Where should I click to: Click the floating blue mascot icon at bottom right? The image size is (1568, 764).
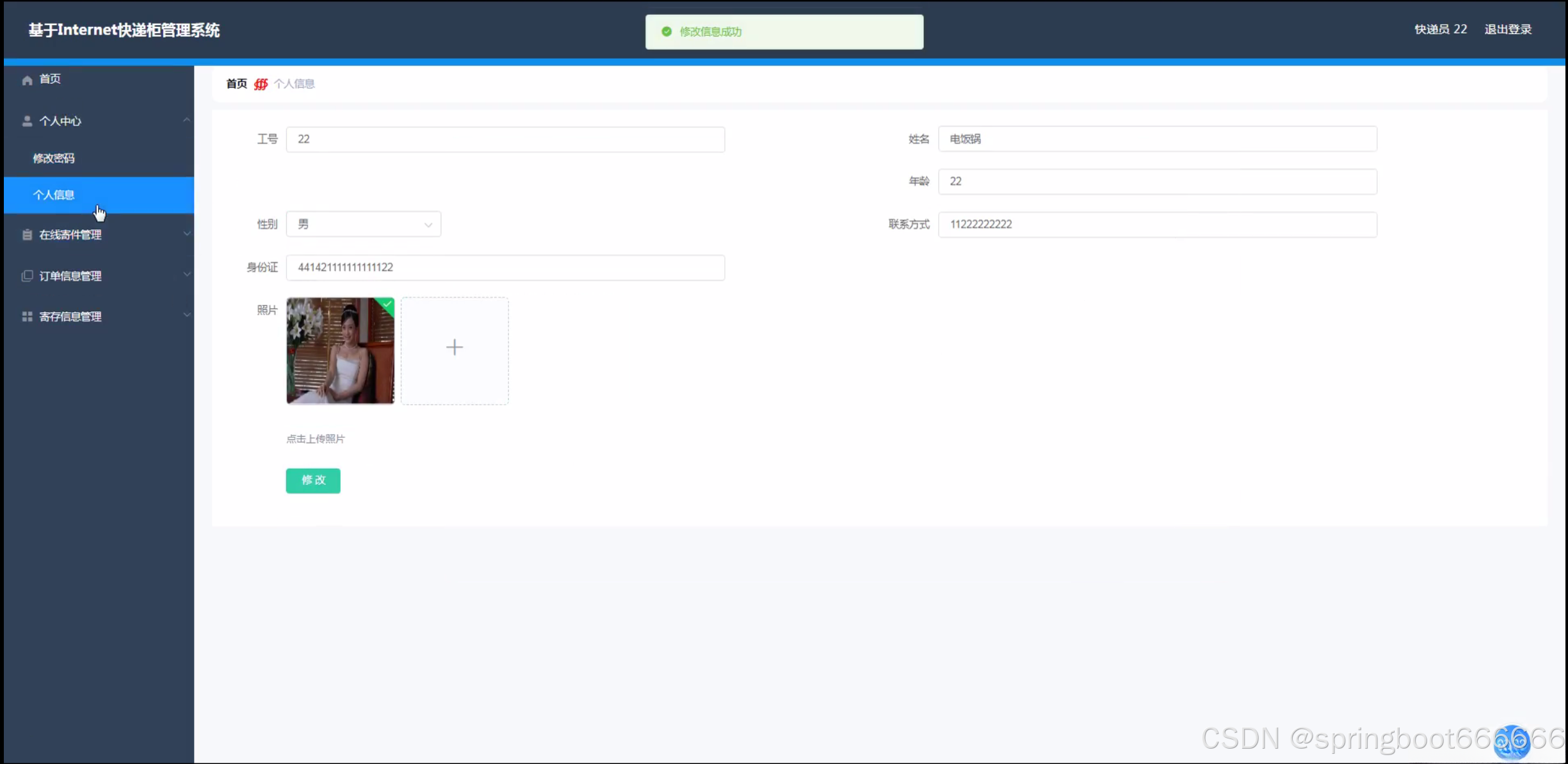[x=1512, y=742]
